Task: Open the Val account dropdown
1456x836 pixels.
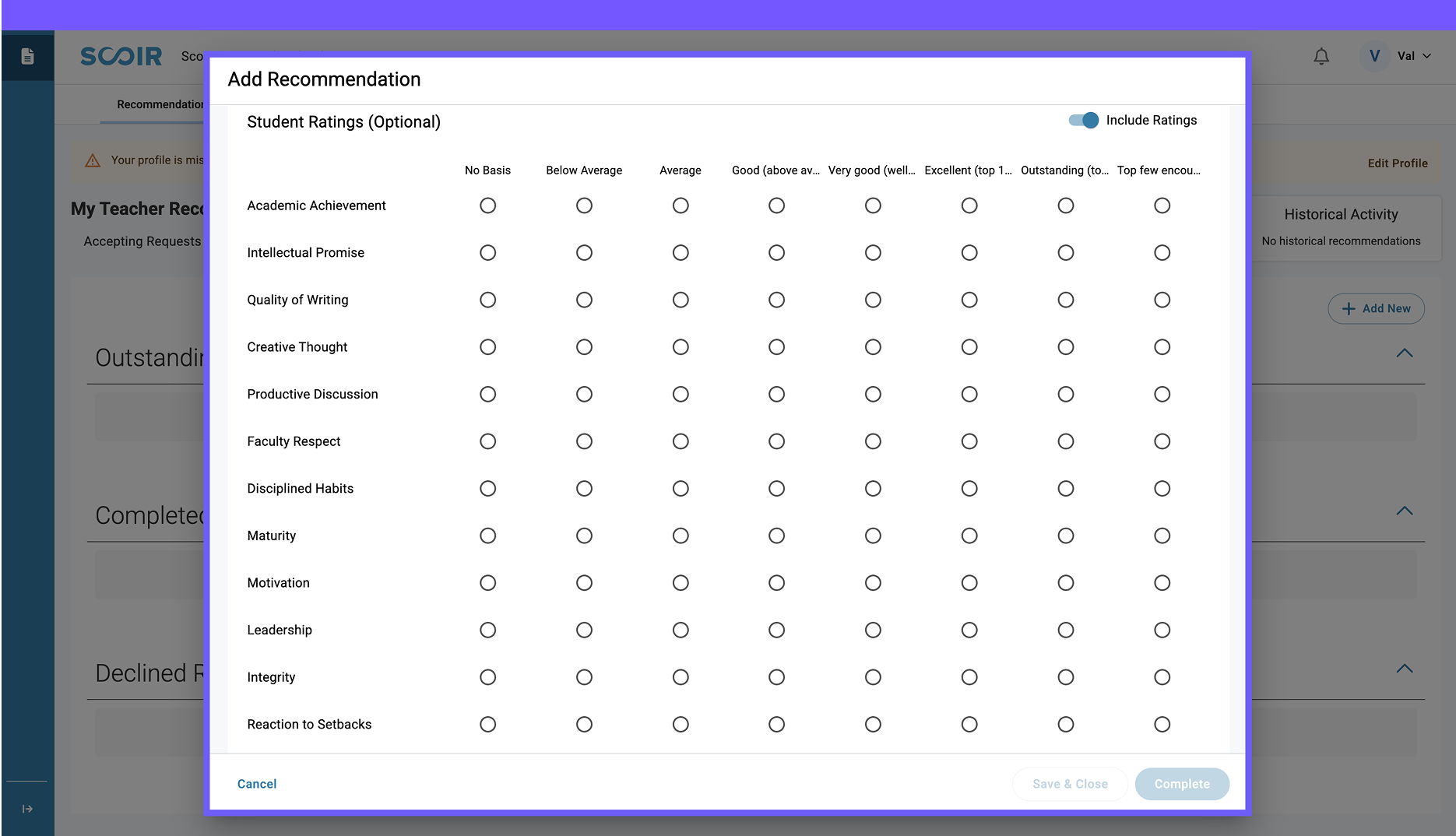Action: [x=1415, y=56]
